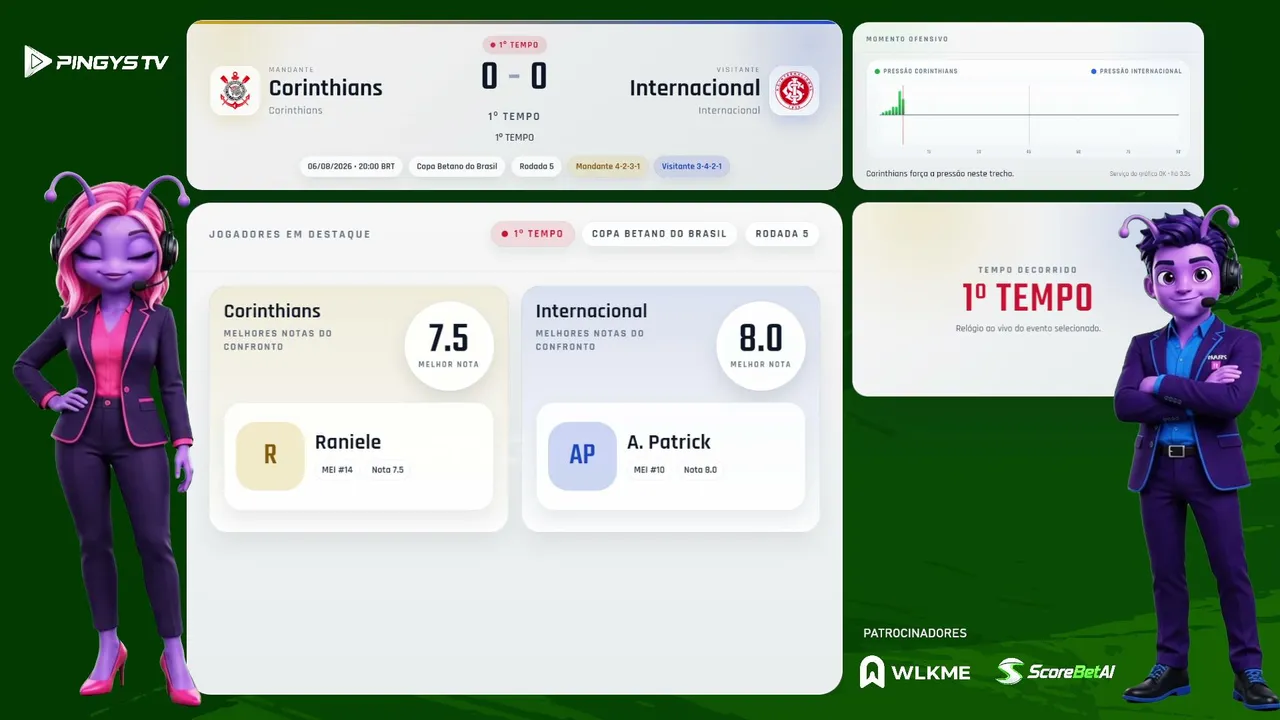Click the Nota 7.5 rating tag

tap(388, 470)
